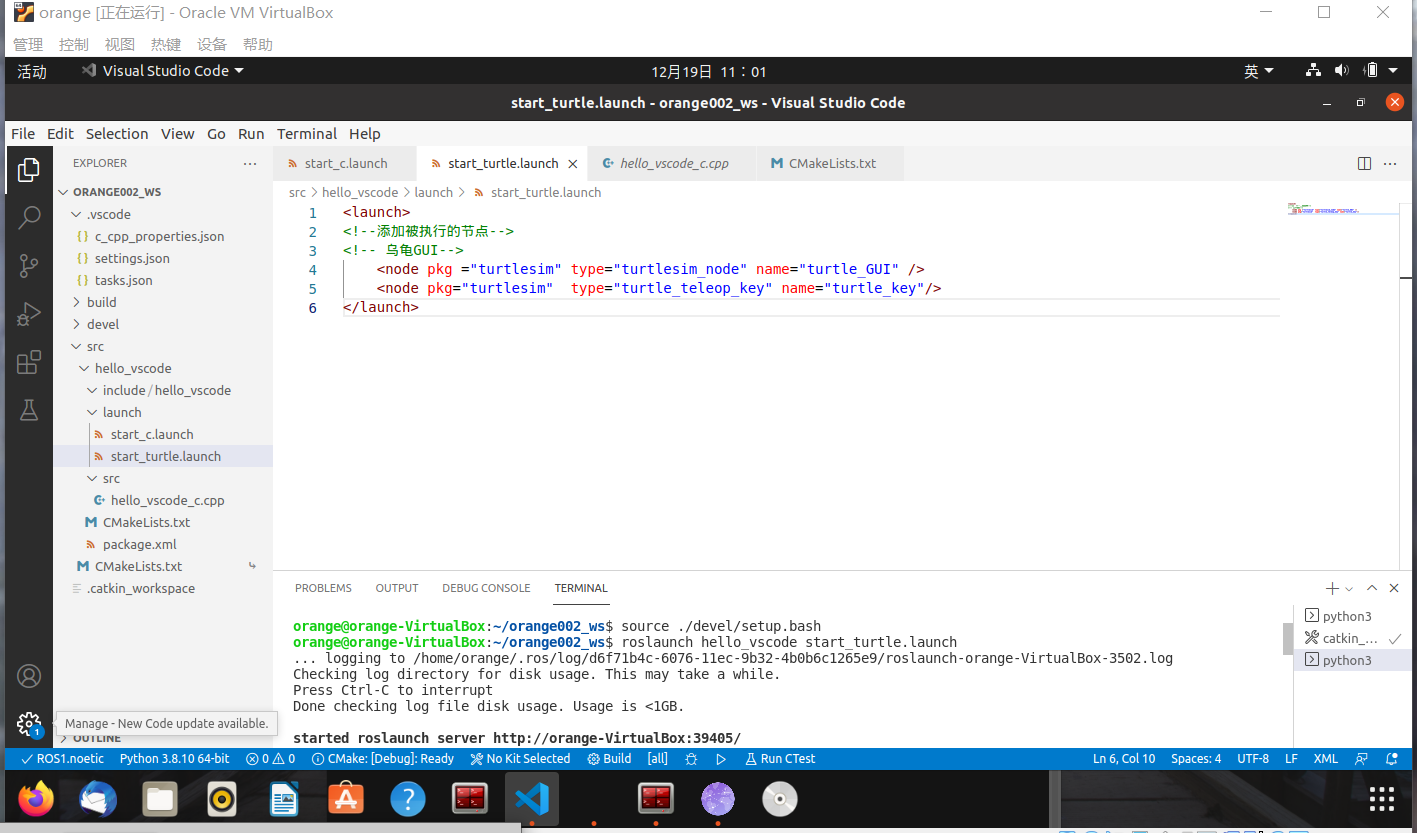
Task: Open the Terminal menu
Action: (x=306, y=133)
